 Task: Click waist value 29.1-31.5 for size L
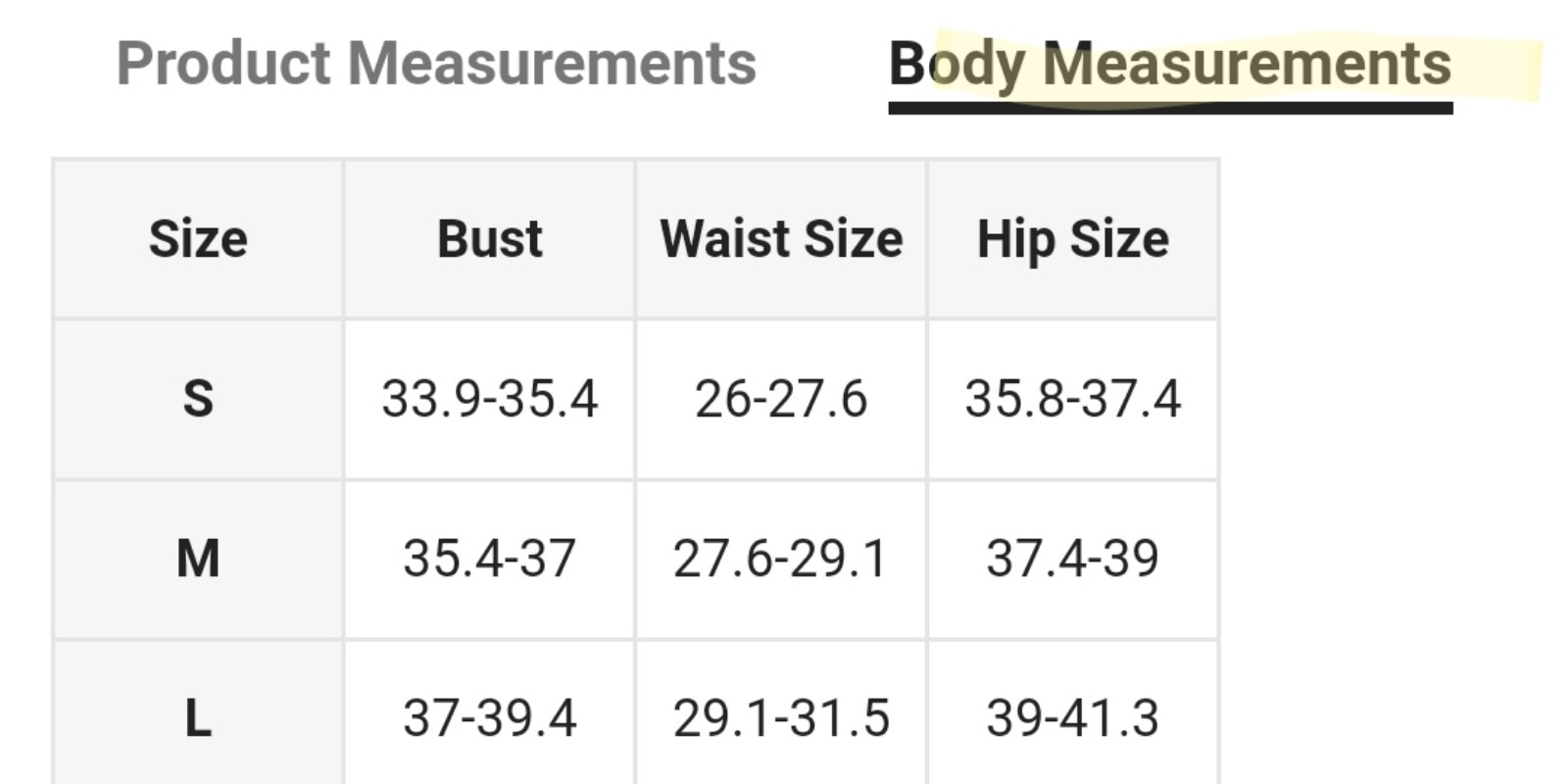tap(781, 717)
